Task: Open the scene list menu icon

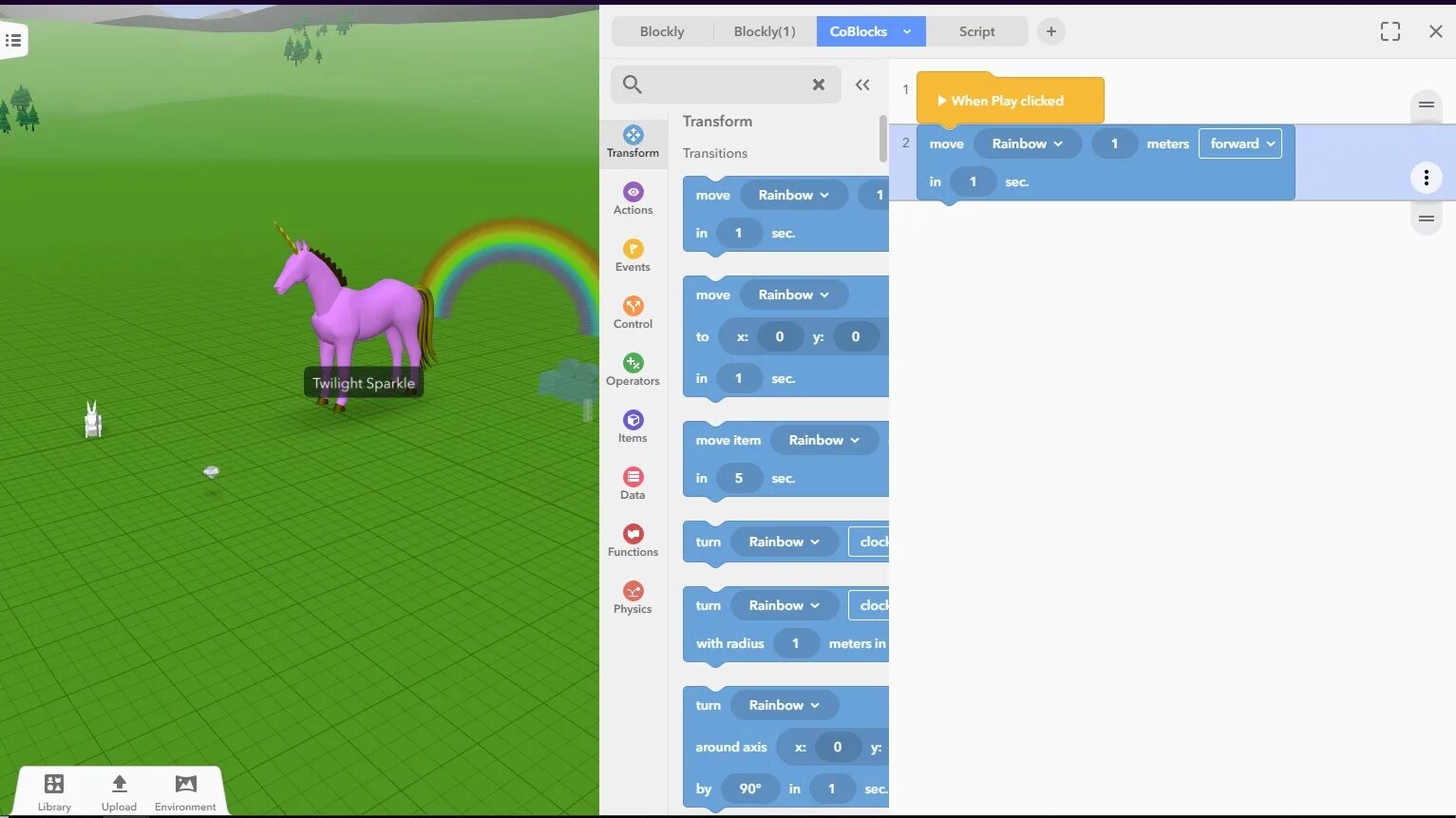Action: (13, 40)
